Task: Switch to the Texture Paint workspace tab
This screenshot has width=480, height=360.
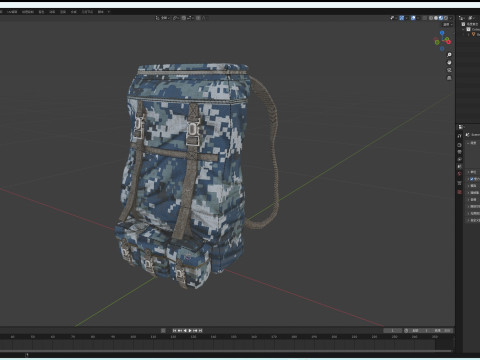Action: coord(28,12)
